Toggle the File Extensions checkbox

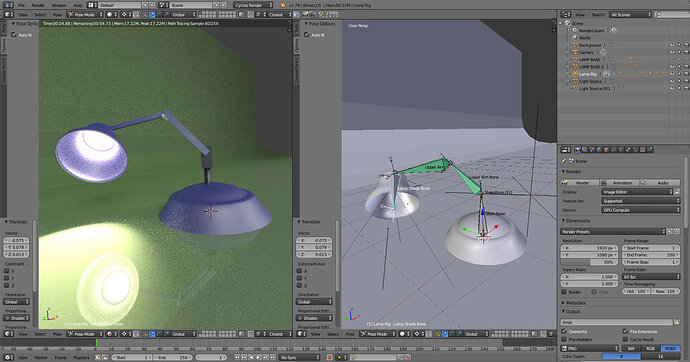pyautogui.click(x=625, y=331)
